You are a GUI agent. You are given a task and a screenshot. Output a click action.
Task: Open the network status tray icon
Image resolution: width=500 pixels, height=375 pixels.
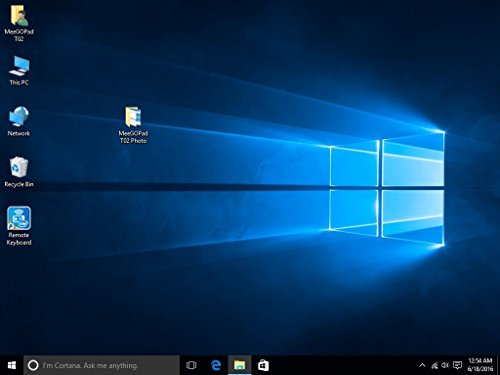434,366
